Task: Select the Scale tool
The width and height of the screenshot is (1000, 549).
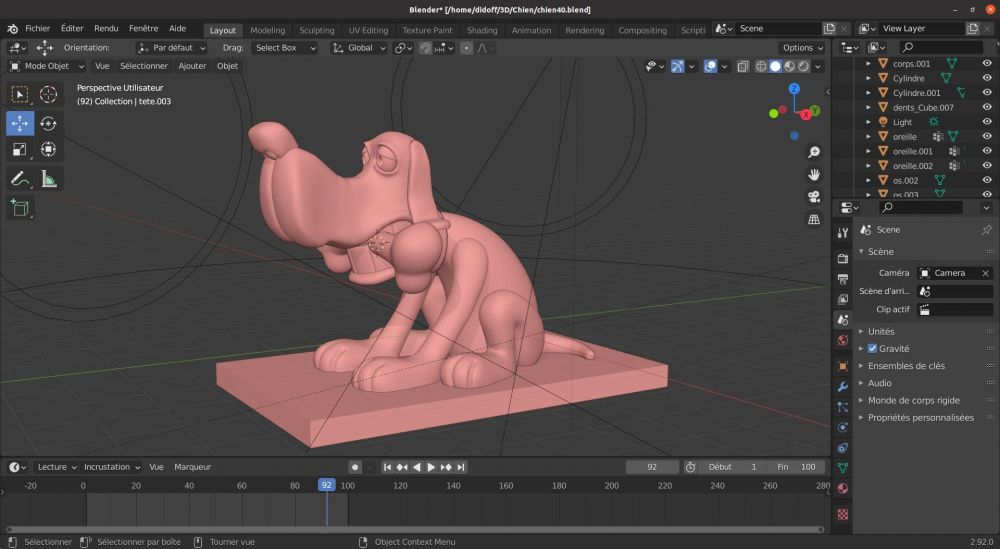Action: click(x=20, y=149)
